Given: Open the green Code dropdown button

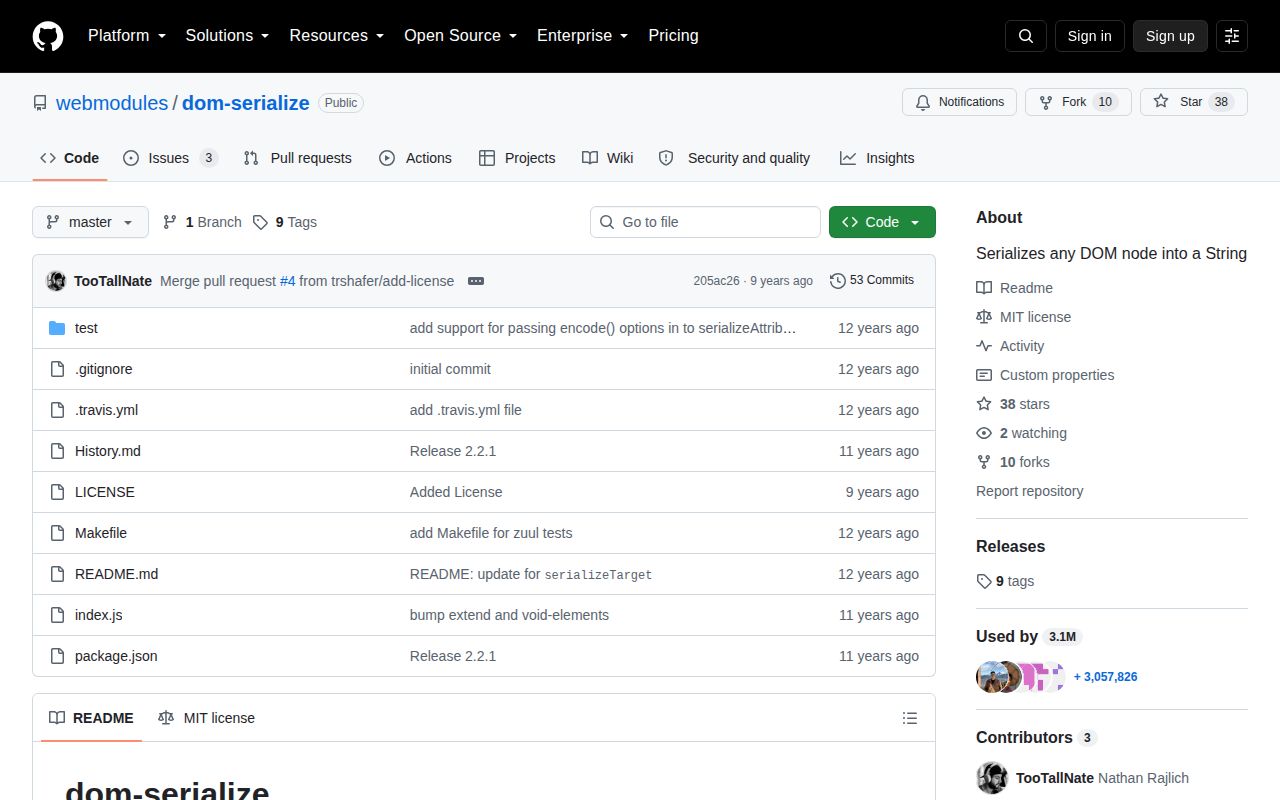Looking at the screenshot, I should (x=882, y=222).
